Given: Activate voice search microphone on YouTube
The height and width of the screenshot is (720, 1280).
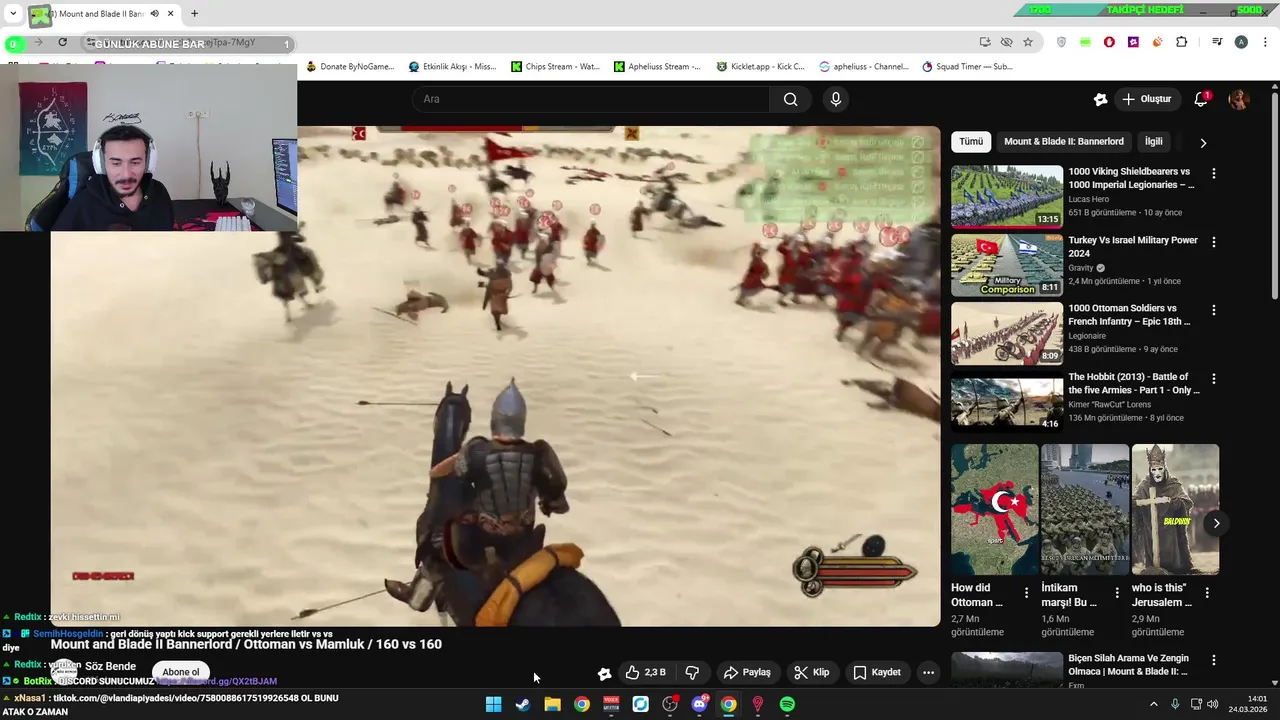Looking at the screenshot, I should click(836, 99).
